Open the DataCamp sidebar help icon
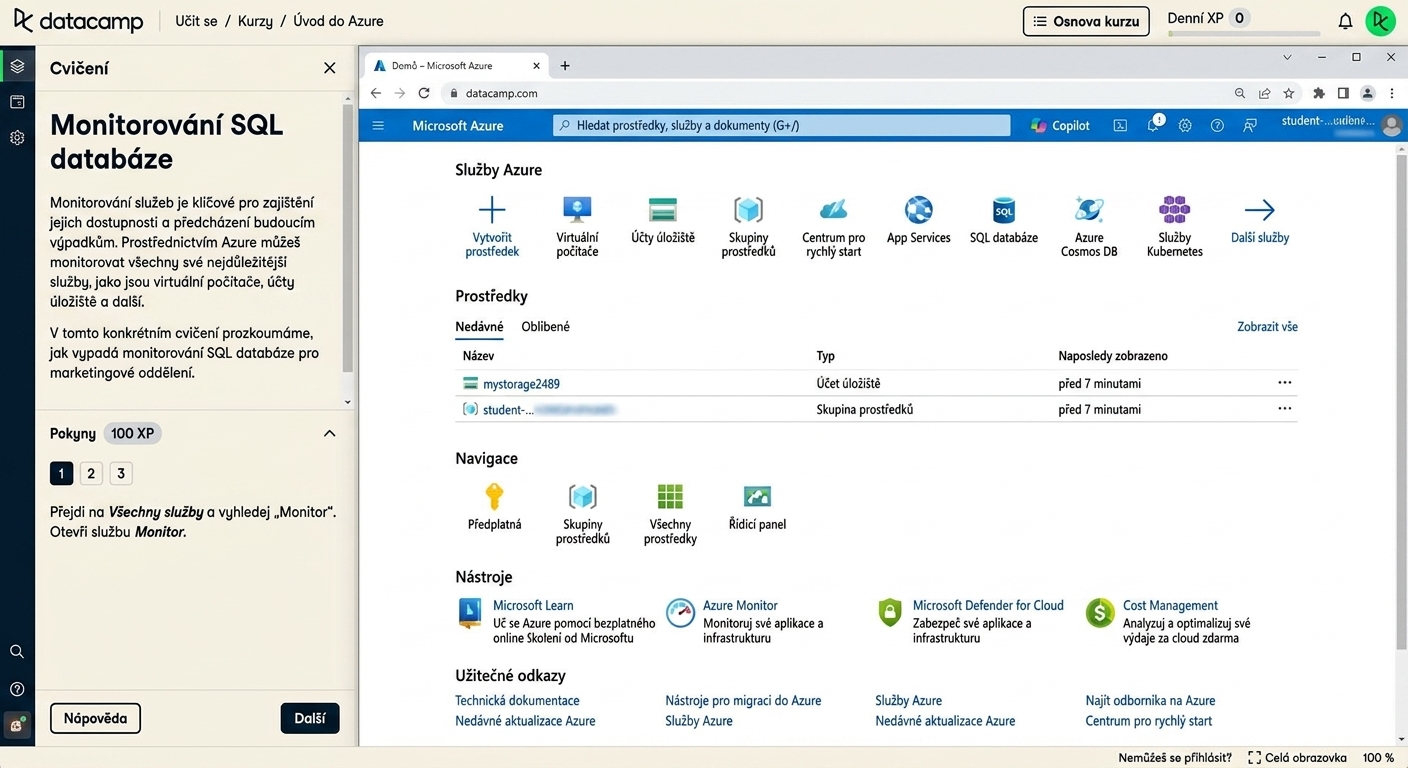Viewport: 1408px width, 768px height. click(x=17, y=689)
